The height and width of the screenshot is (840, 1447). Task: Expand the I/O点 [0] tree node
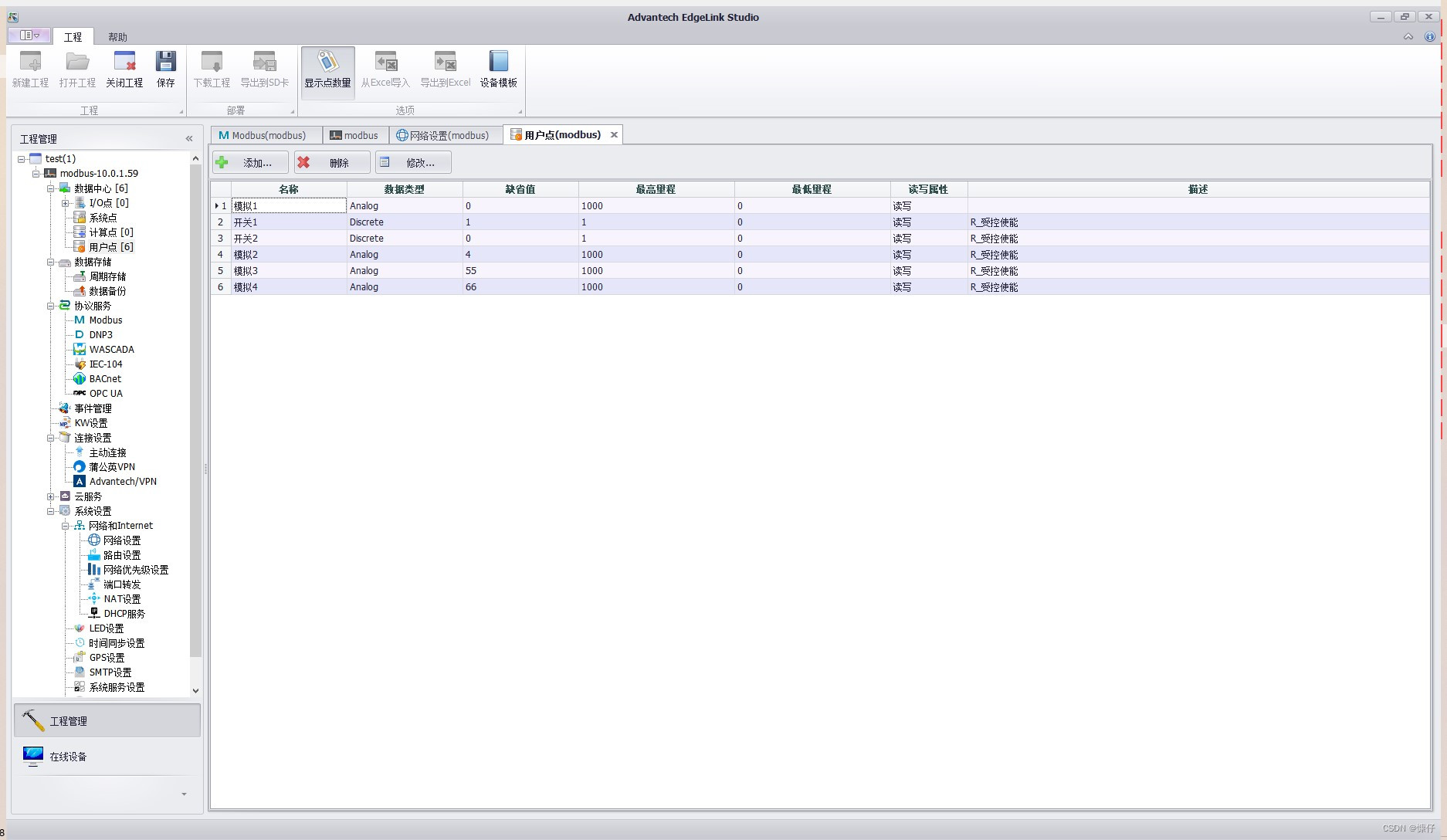tap(66, 203)
